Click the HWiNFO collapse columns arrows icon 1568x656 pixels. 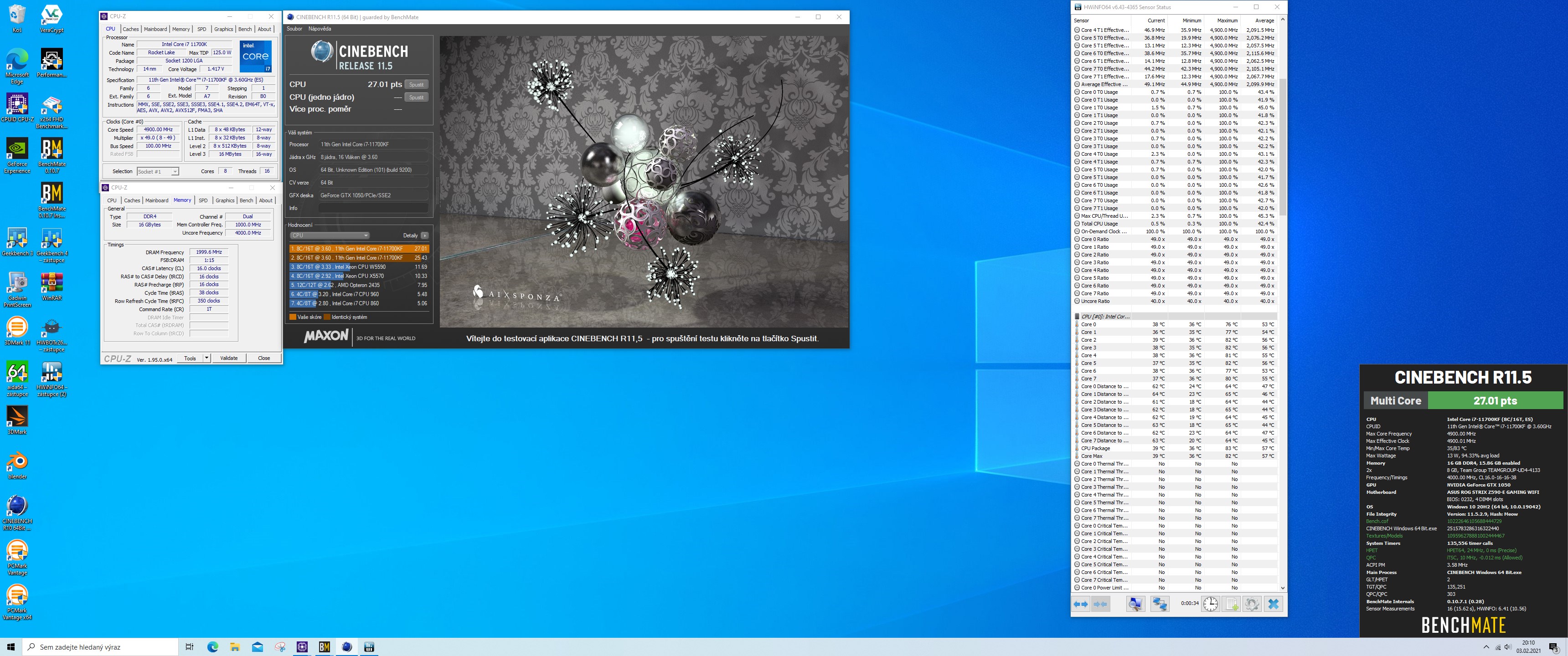(1100, 604)
